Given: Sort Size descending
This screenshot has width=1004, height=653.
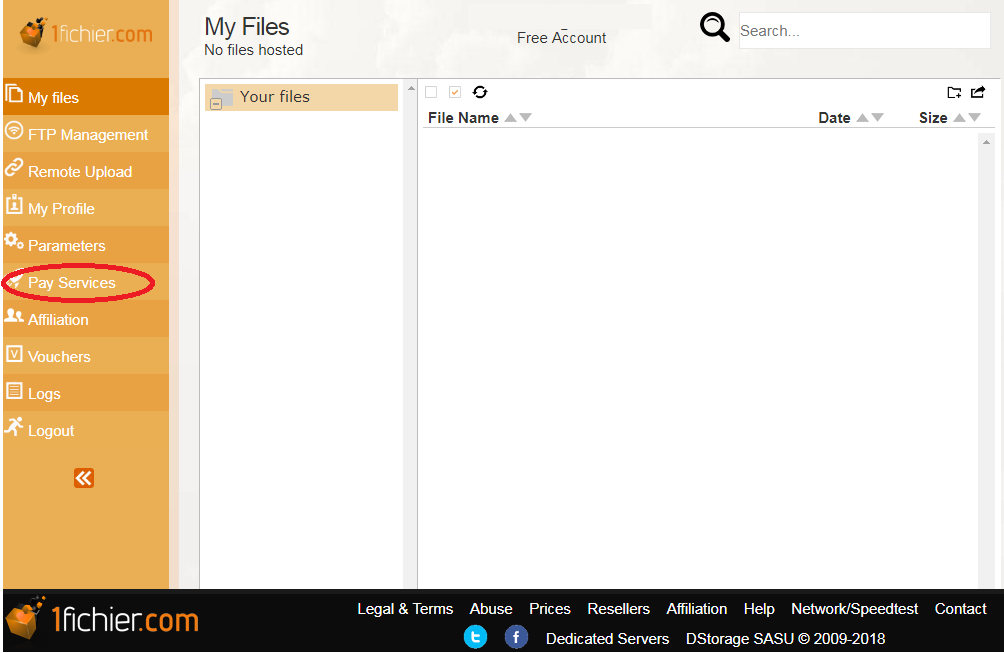Looking at the screenshot, I should tap(975, 117).
